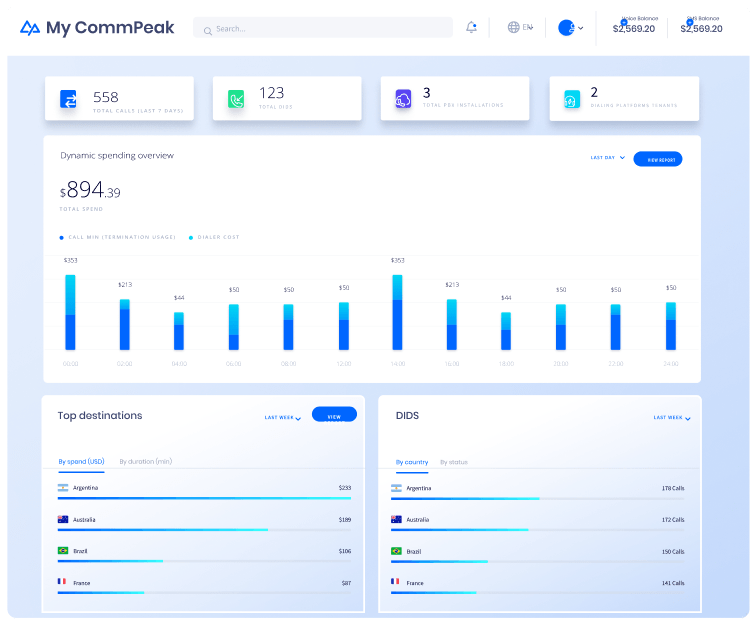Click France 141 Calls value
Screen dimensions: 750x620
(x=673, y=583)
